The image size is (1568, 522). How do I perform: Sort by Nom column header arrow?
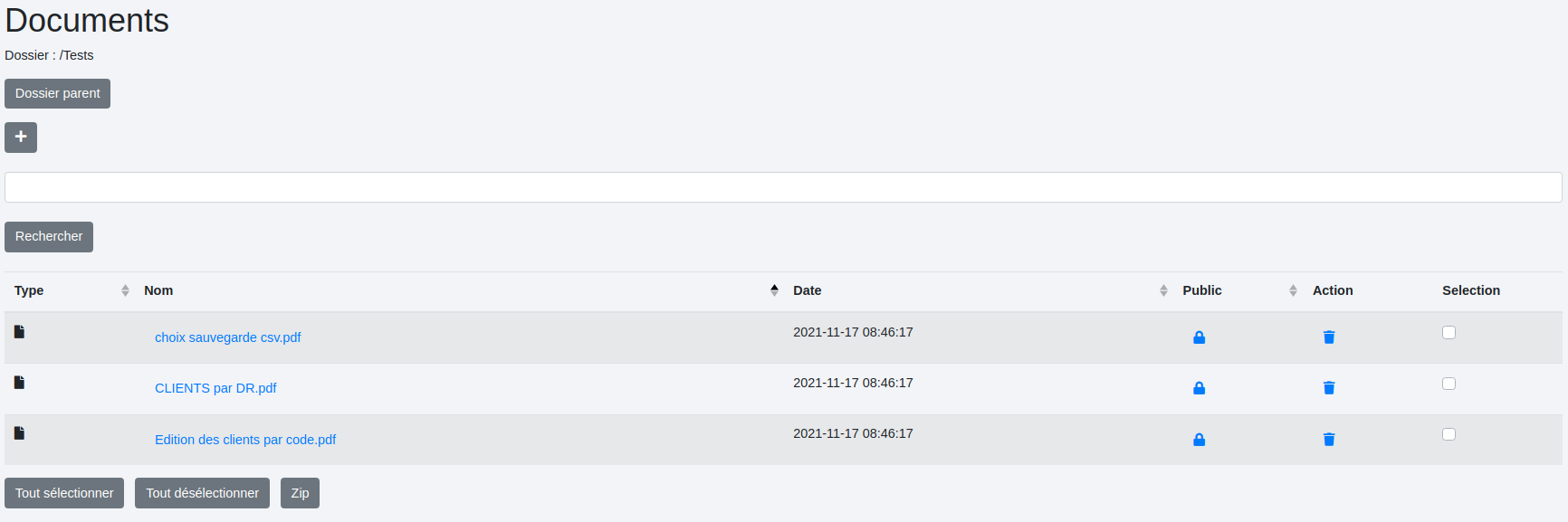click(x=773, y=290)
